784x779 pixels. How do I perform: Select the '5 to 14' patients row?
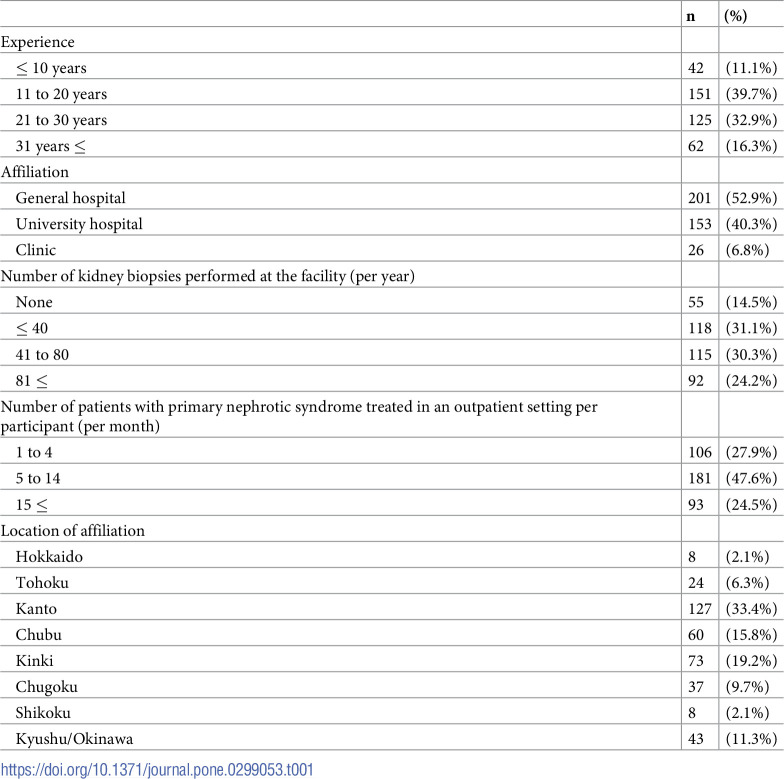[x=392, y=478]
